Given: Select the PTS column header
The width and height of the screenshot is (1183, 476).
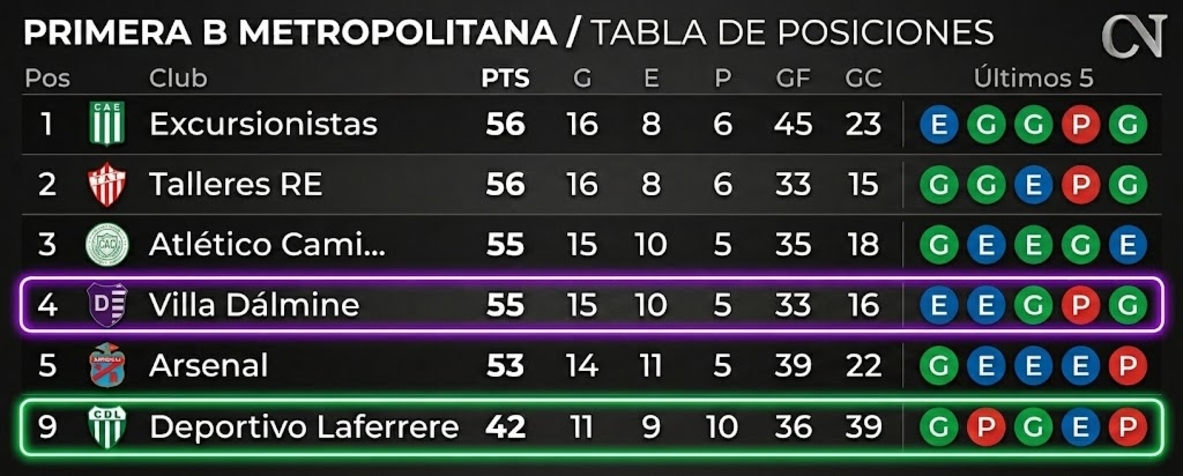Looking at the screenshot, I should [x=505, y=79].
